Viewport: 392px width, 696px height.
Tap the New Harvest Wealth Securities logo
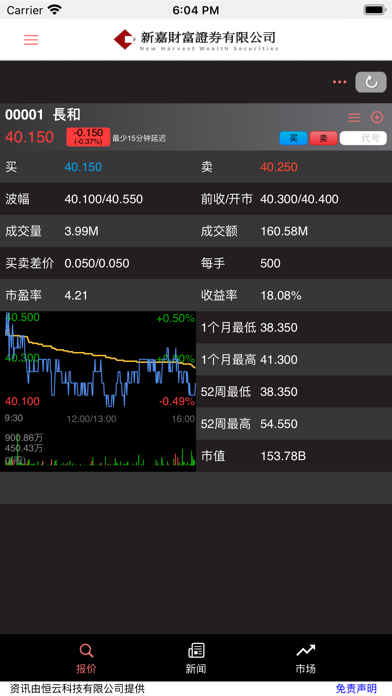[x=196, y=40]
